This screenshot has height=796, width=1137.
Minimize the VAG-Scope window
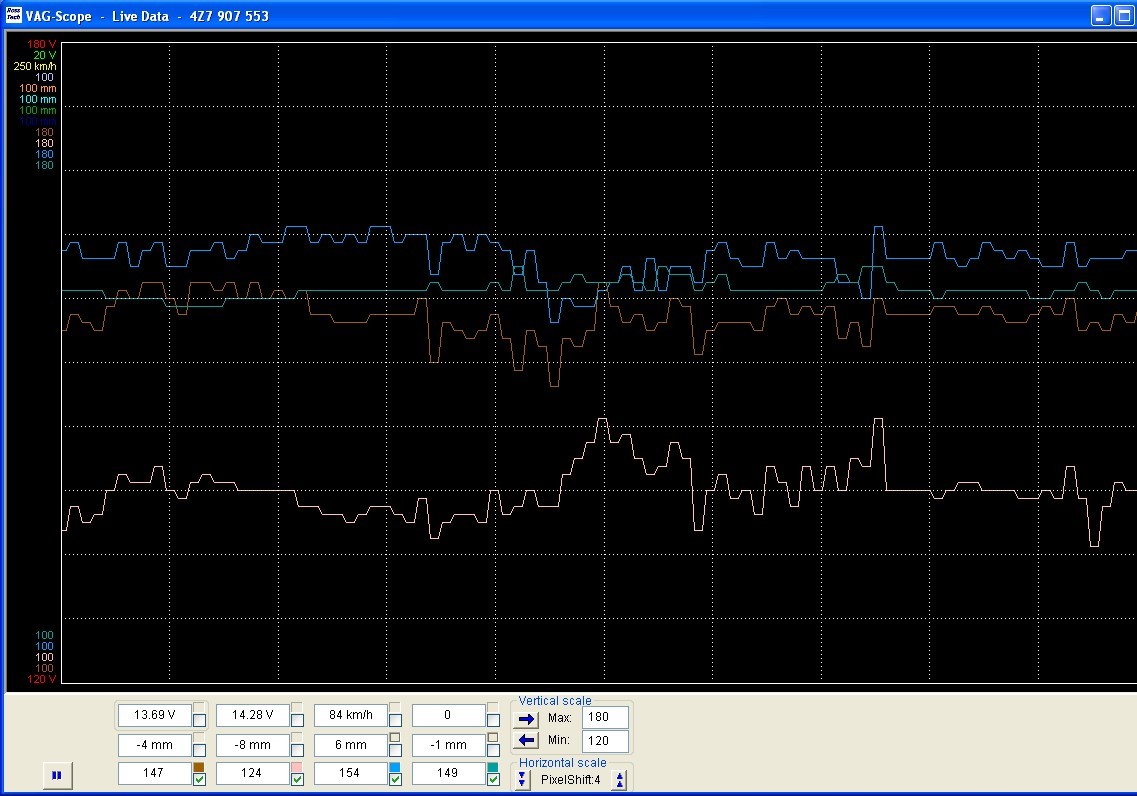pos(1100,16)
